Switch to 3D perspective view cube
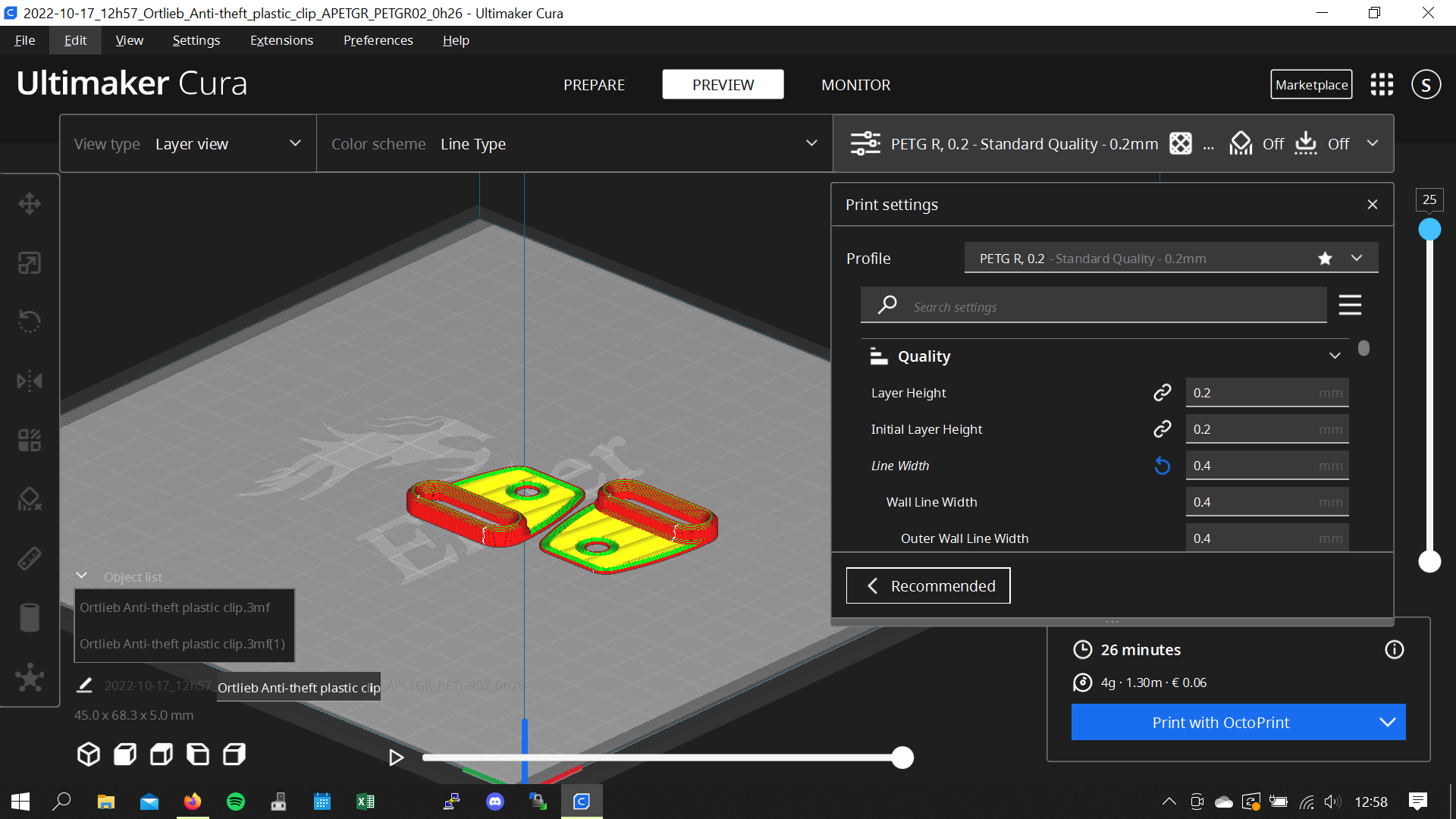The image size is (1456, 819). (x=89, y=754)
